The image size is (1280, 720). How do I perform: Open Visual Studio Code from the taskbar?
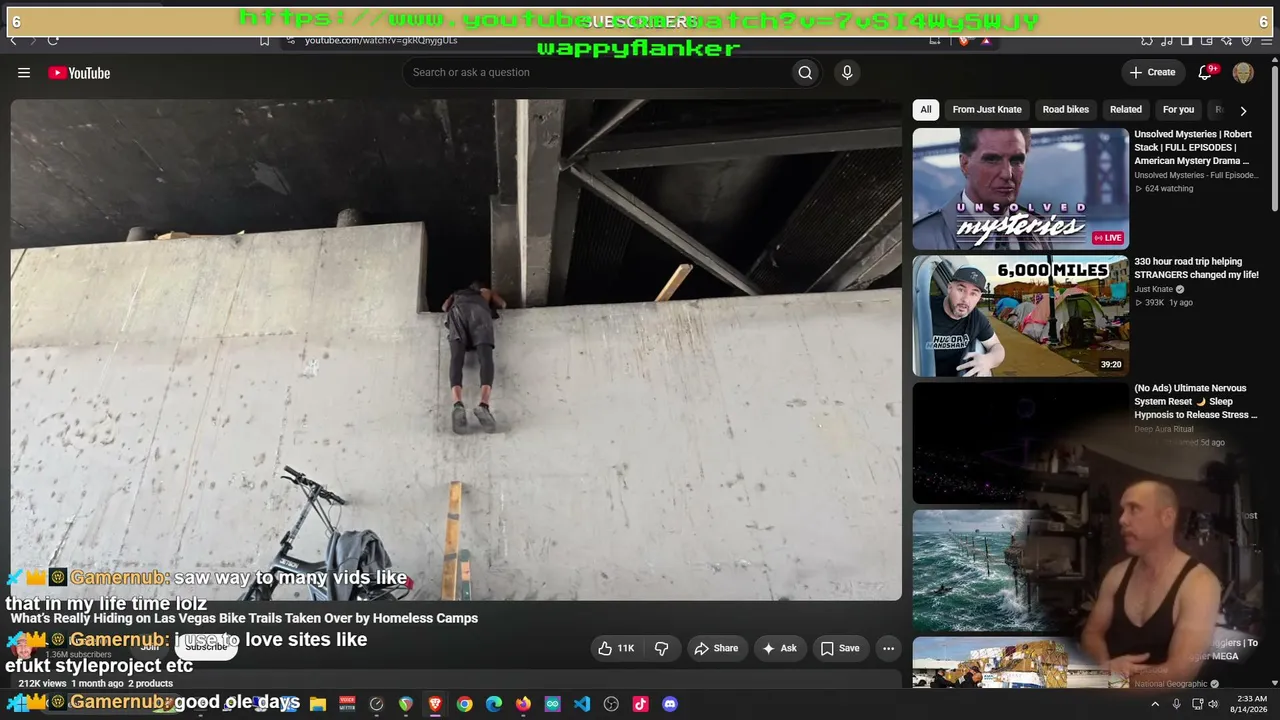[582, 704]
